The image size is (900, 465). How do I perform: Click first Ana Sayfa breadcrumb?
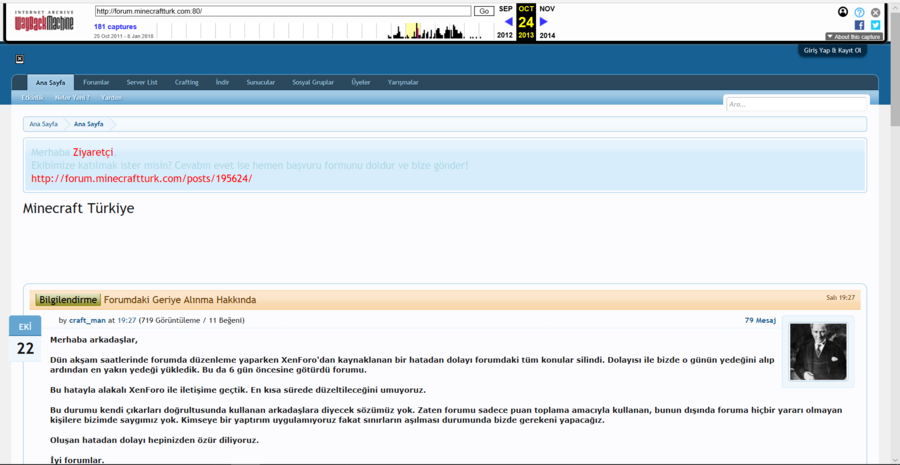tap(44, 124)
